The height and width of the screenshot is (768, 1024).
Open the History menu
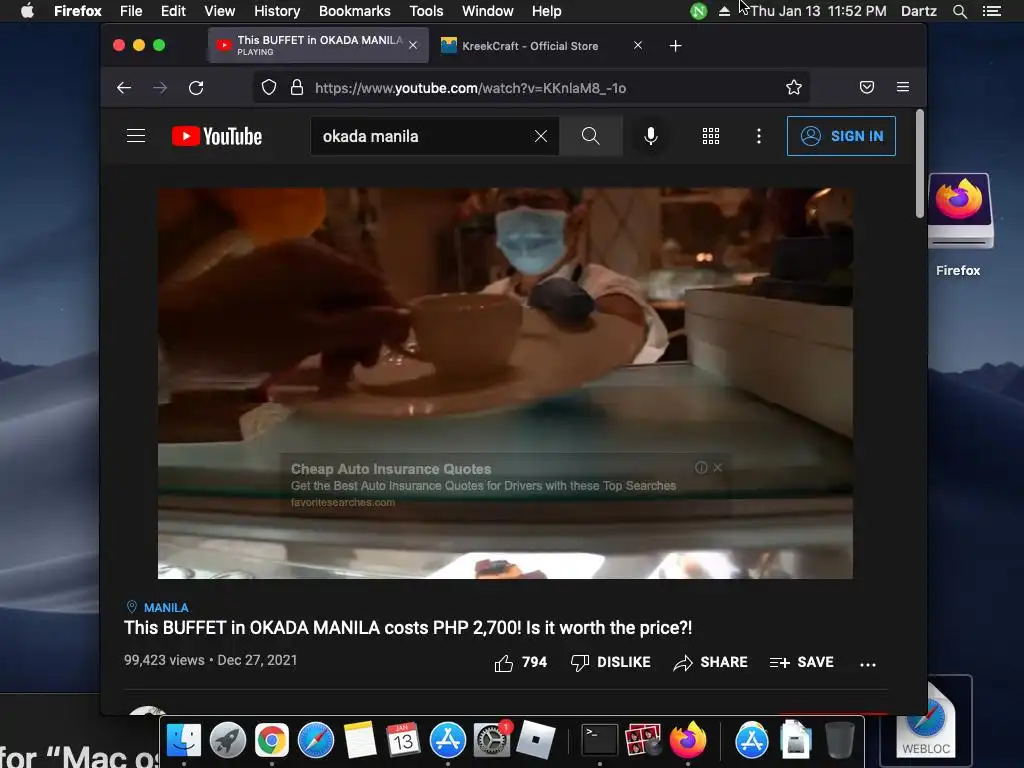[x=277, y=11]
